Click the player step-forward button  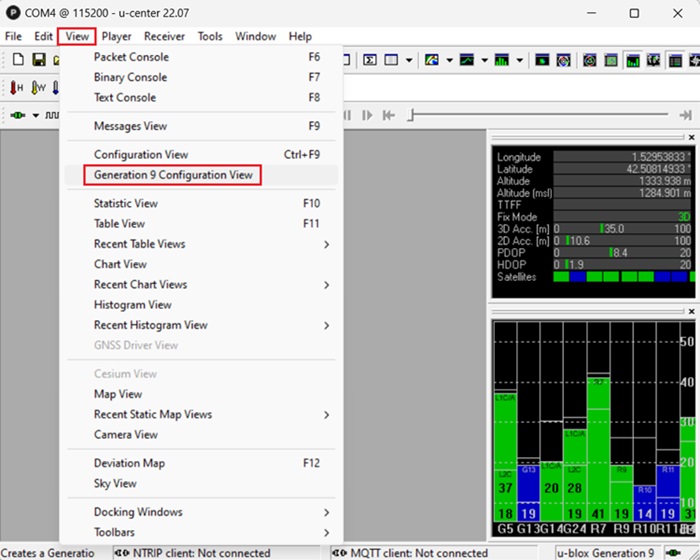(x=366, y=115)
